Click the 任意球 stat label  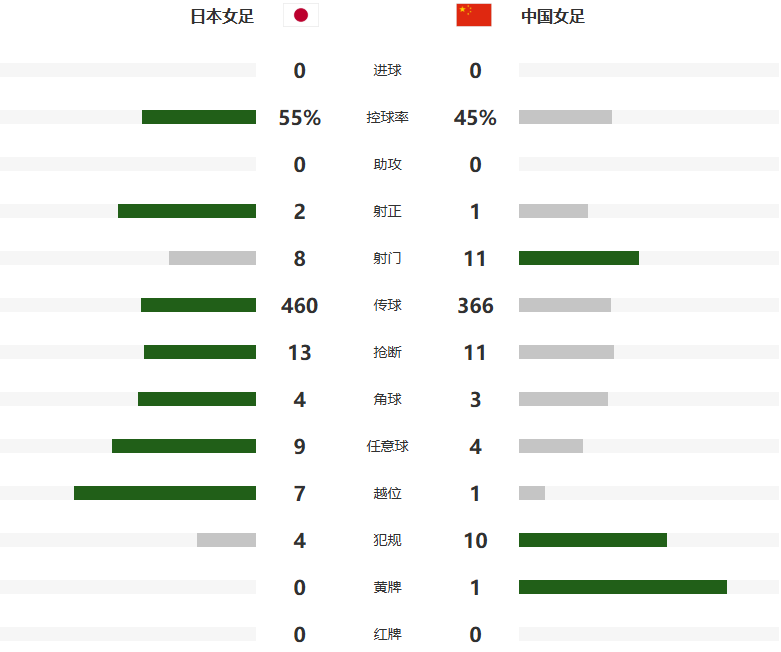388,446
